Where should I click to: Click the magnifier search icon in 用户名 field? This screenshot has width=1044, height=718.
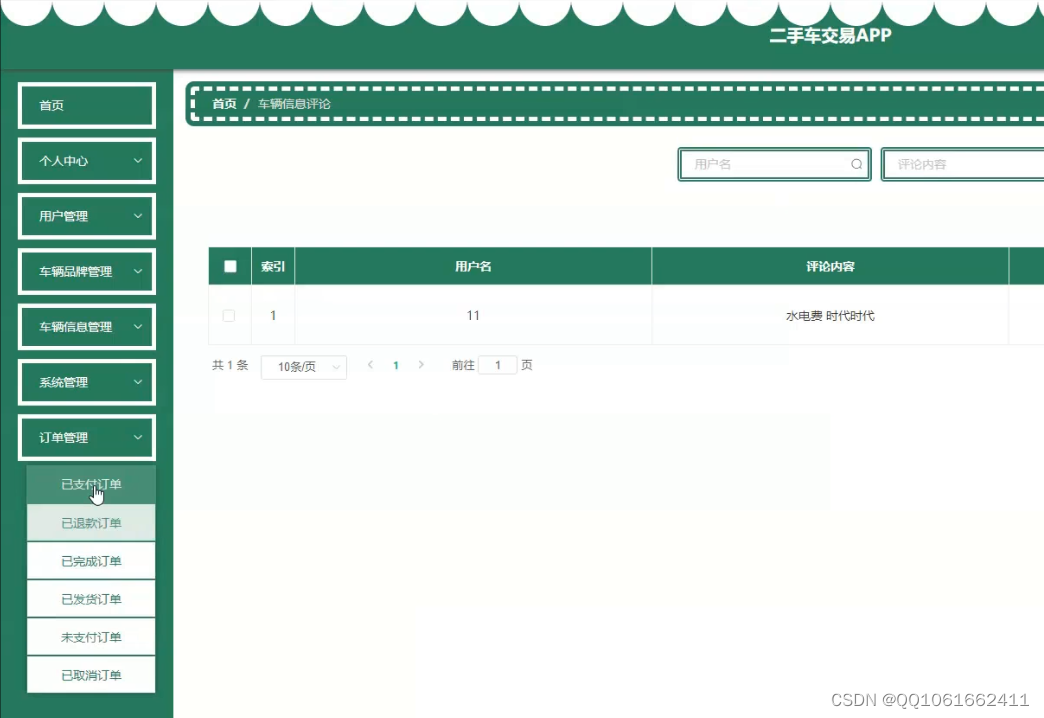[857, 164]
